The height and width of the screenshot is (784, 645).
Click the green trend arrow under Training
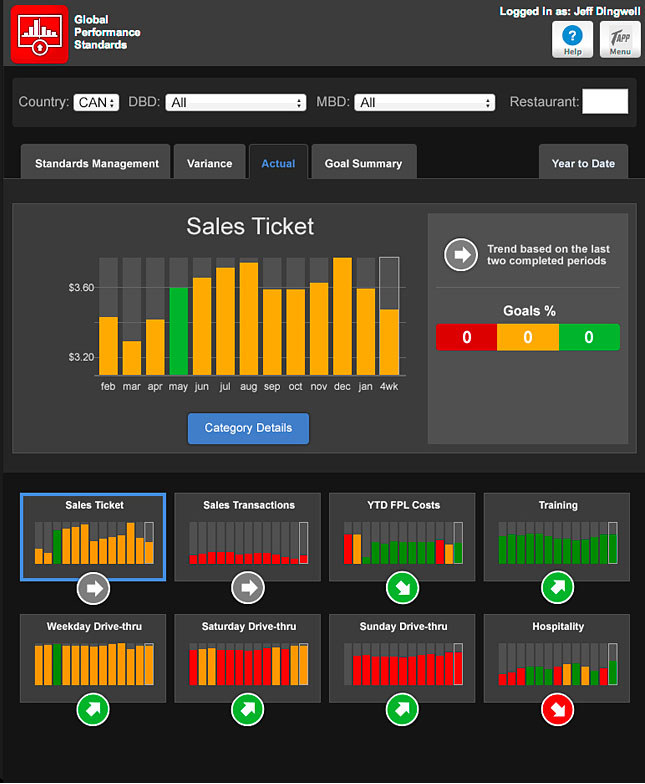coord(557,589)
